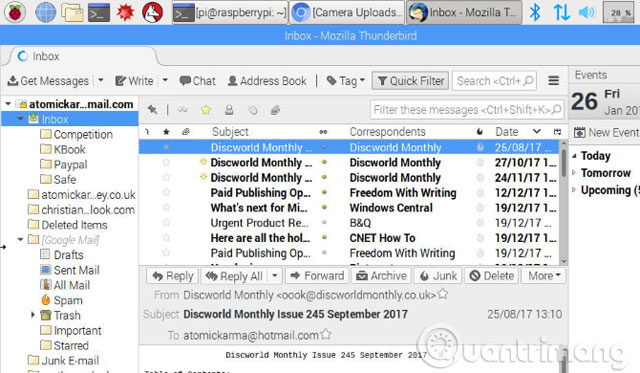Toggle unread messages filter icon

pos(182,109)
